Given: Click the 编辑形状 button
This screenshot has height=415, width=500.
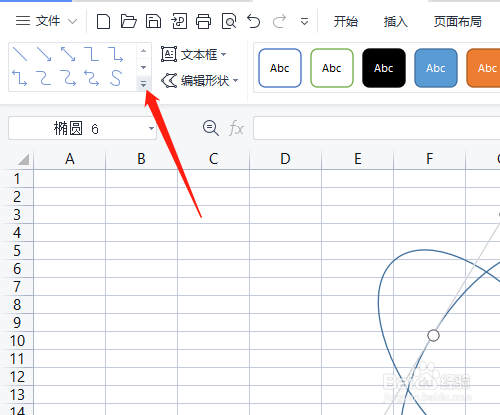Looking at the screenshot, I should click(x=195, y=80).
